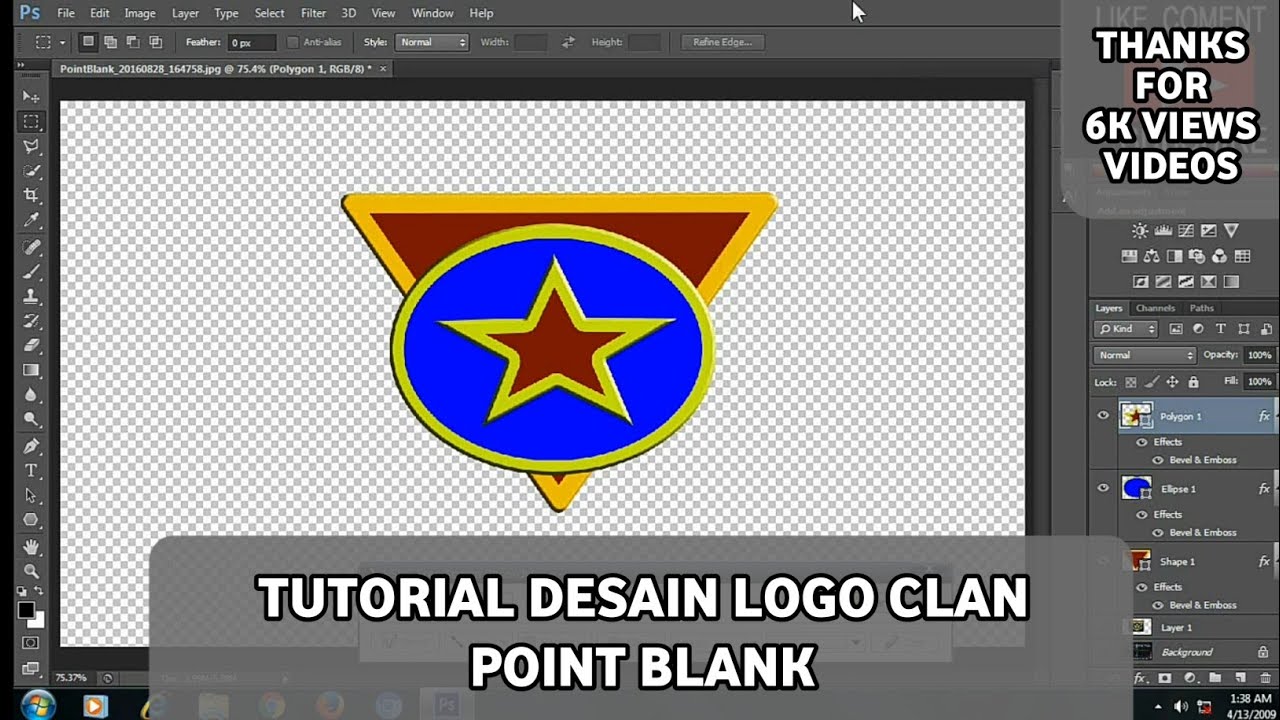Select the Pen tool
This screenshot has height=720, width=1280.
(31, 446)
